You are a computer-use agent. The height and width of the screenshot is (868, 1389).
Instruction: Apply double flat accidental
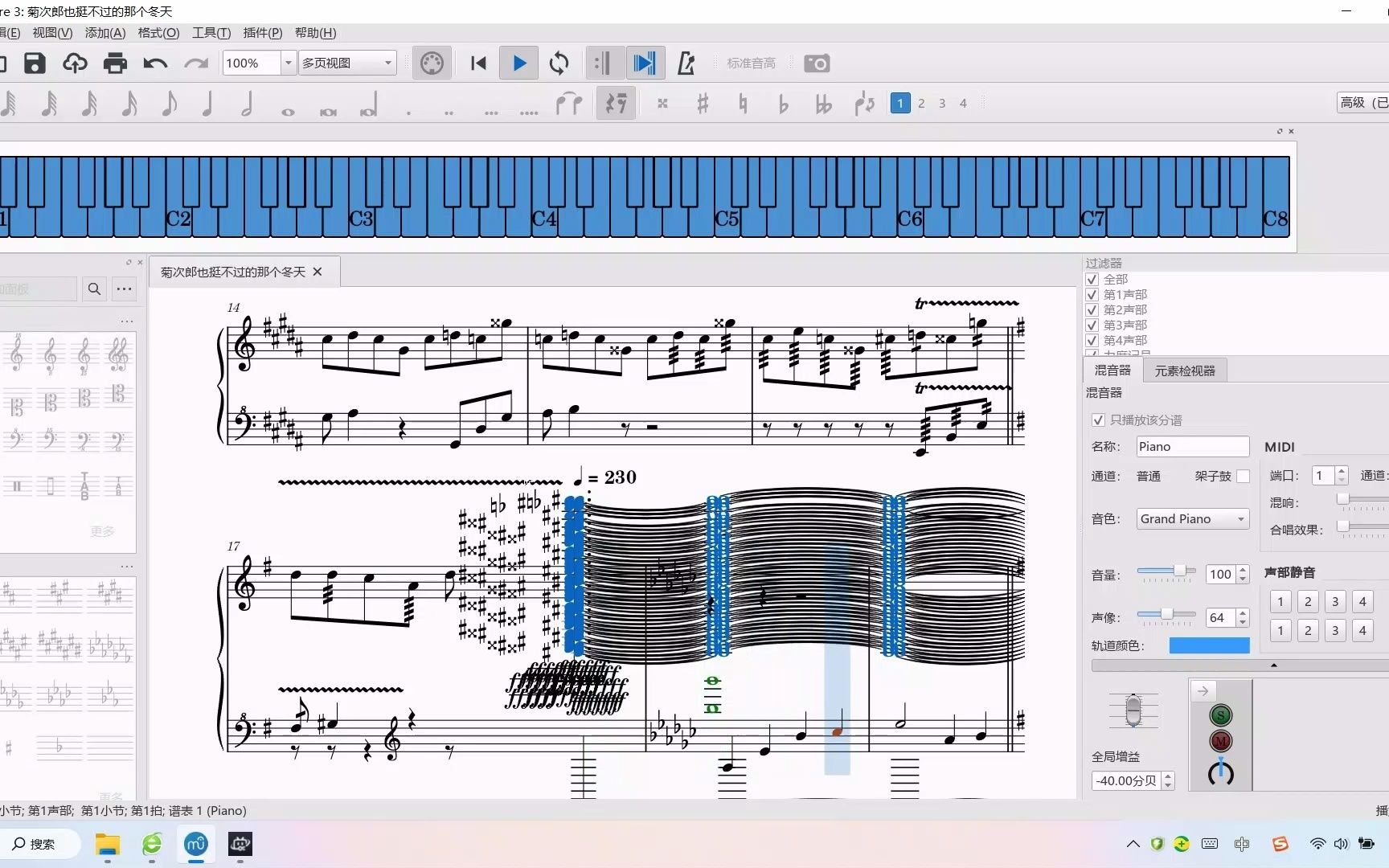tap(823, 104)
